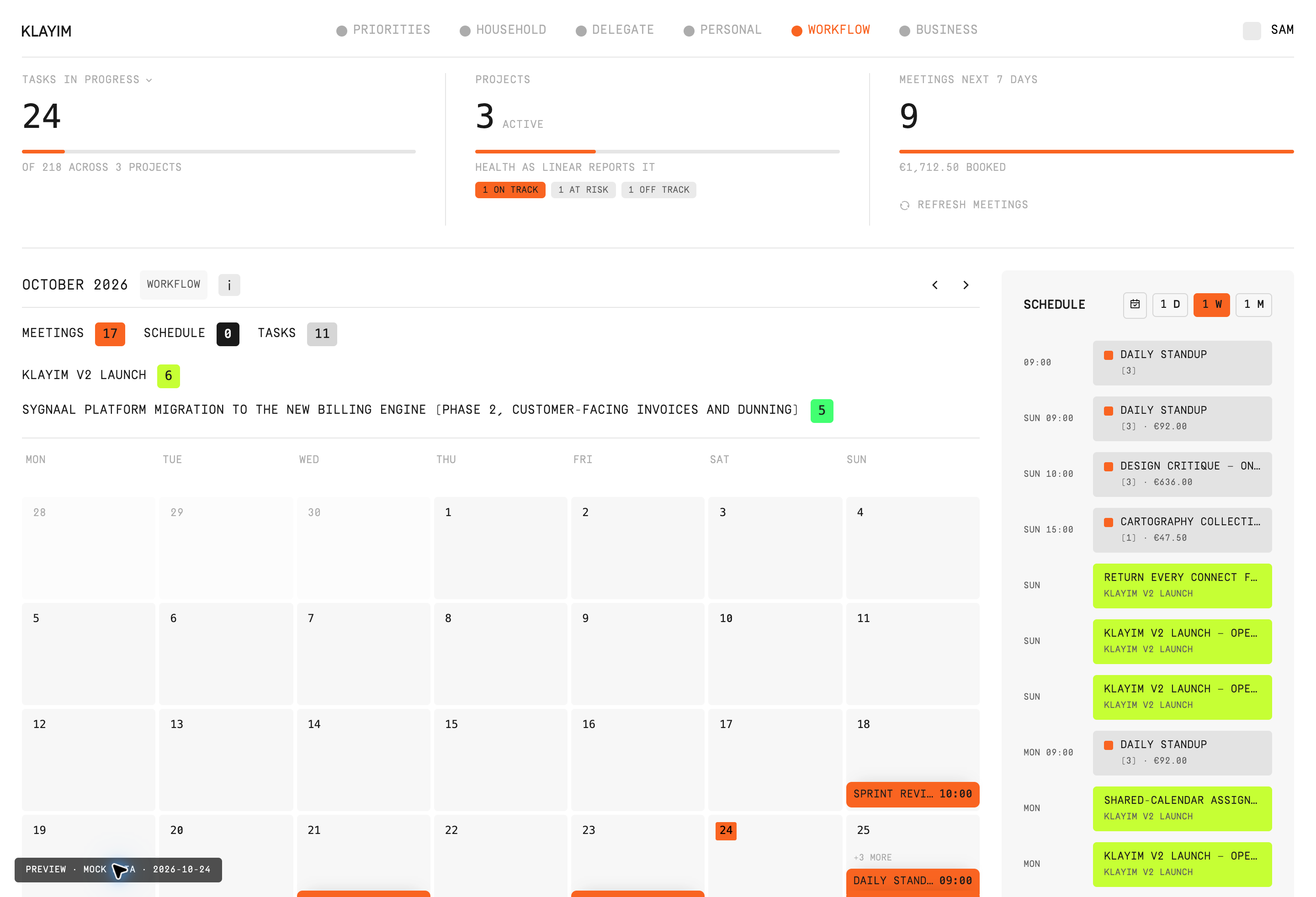This screenshot has height=897, width=1316.
Task: Go to the previous month arrow
Action: [x=935, y=285]
